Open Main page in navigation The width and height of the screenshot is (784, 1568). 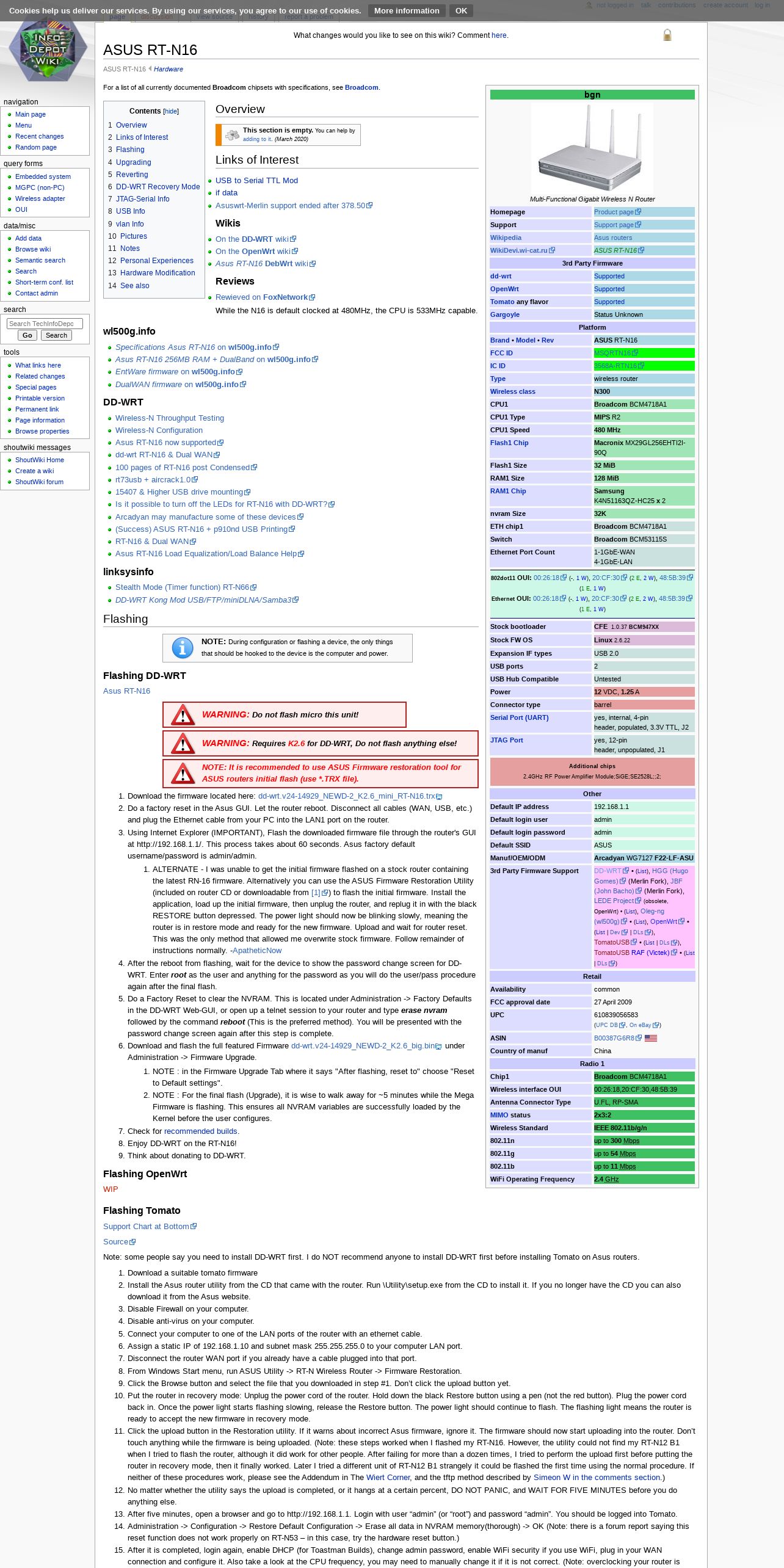(31, 114)
